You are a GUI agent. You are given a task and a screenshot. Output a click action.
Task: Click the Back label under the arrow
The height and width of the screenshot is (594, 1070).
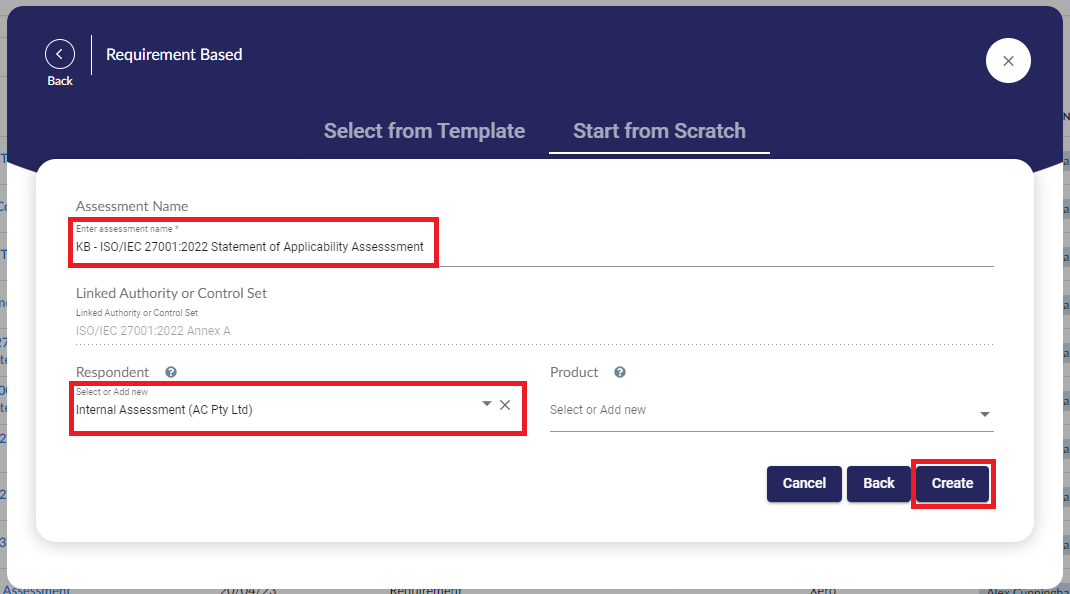(60, 81)
